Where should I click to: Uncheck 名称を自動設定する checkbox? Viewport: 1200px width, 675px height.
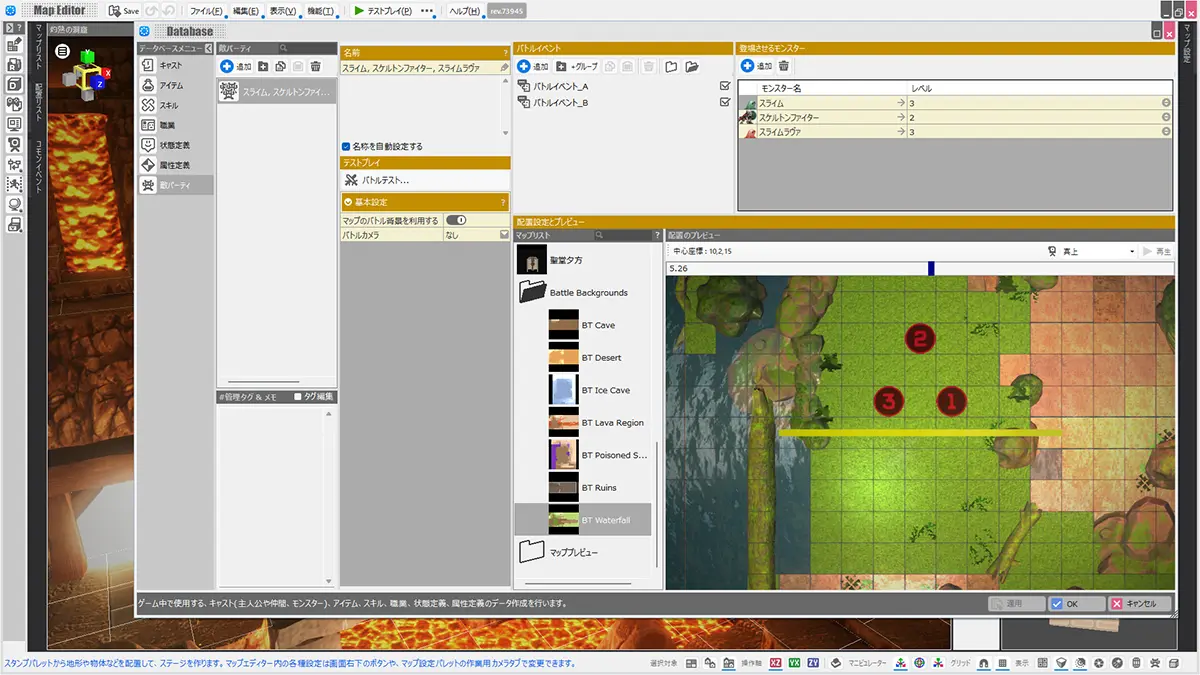pyautogui.click(x=346, y=146)
